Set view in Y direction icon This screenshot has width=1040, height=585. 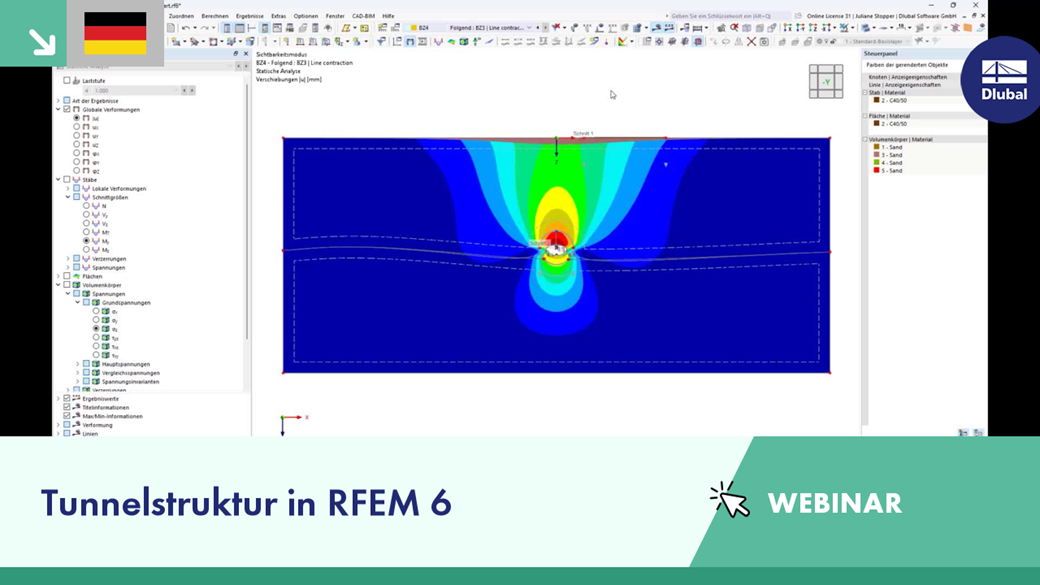point(800,28)
